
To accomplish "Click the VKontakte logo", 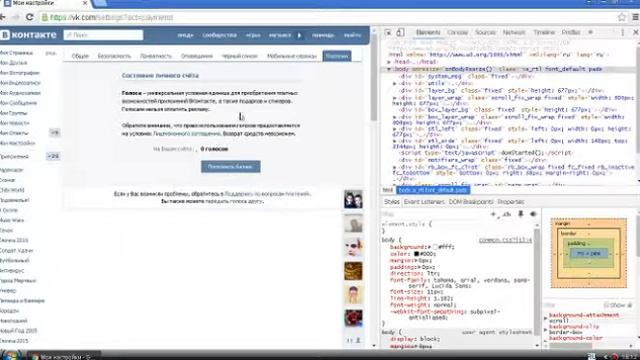I will tap(29, 35).
